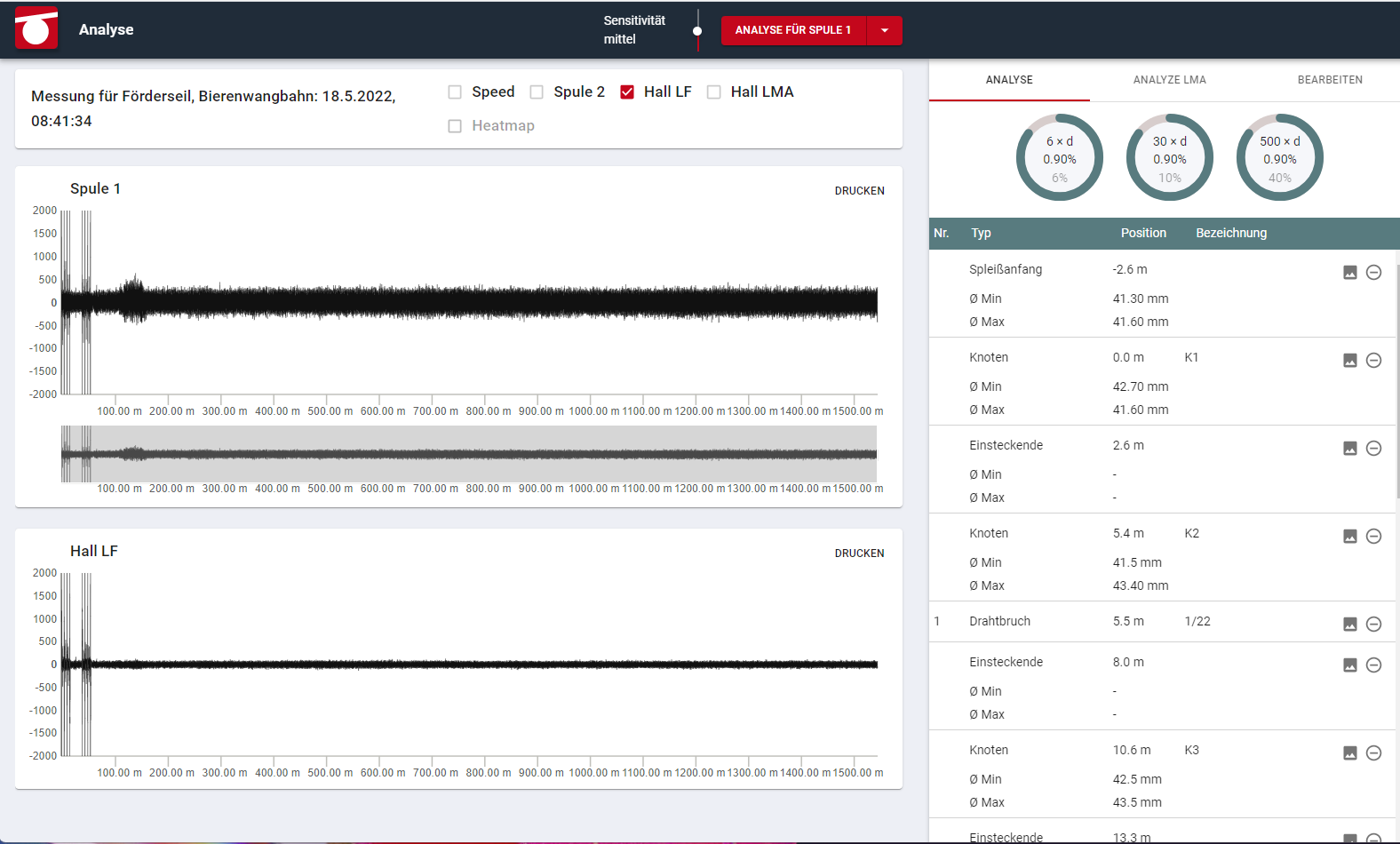This screenshot has height=844, width=1400.
Task: Tick the Hall LMA checkbox
Action: coord(713,92)
